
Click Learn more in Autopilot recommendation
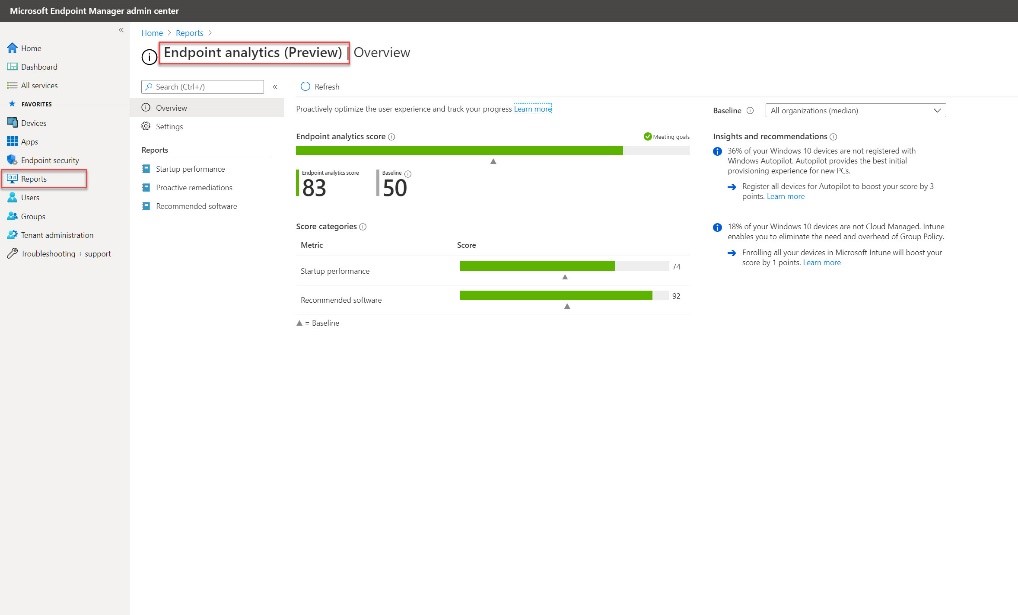pos(786,197)
